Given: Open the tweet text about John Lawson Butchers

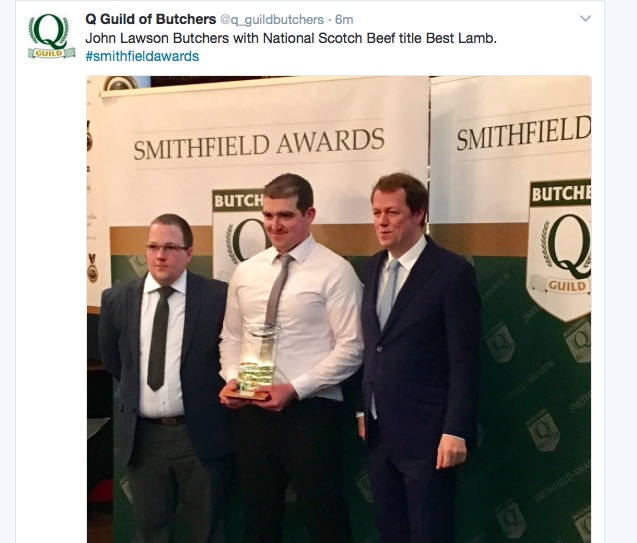Looking at the screenshot, I should pos(291,38).
